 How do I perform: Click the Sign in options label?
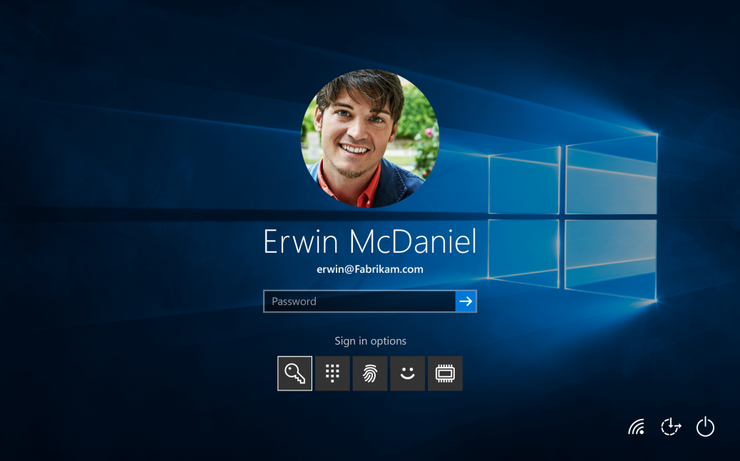[370, 341]
